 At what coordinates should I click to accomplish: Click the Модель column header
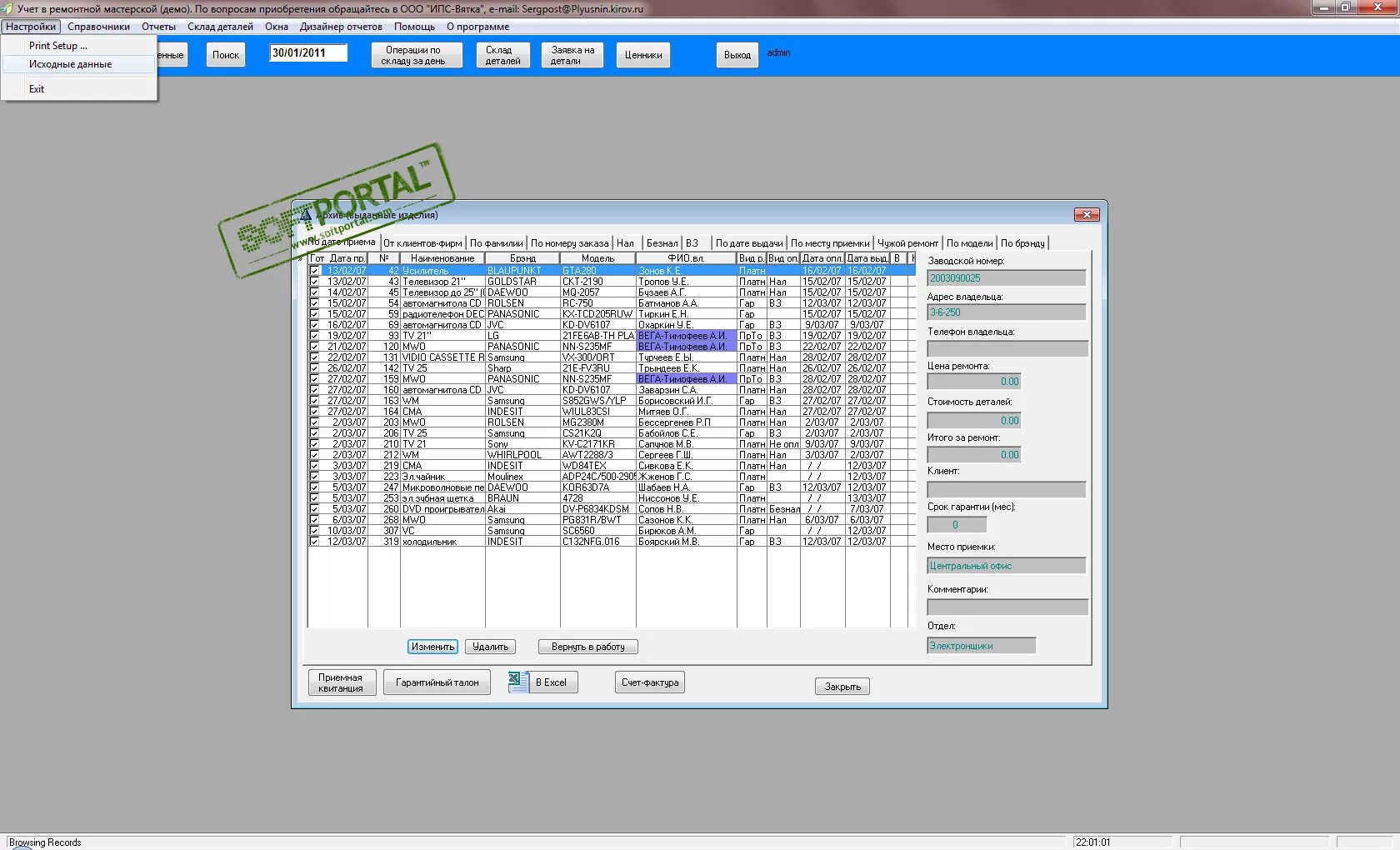pyautogui.click(x=598, y=258)
